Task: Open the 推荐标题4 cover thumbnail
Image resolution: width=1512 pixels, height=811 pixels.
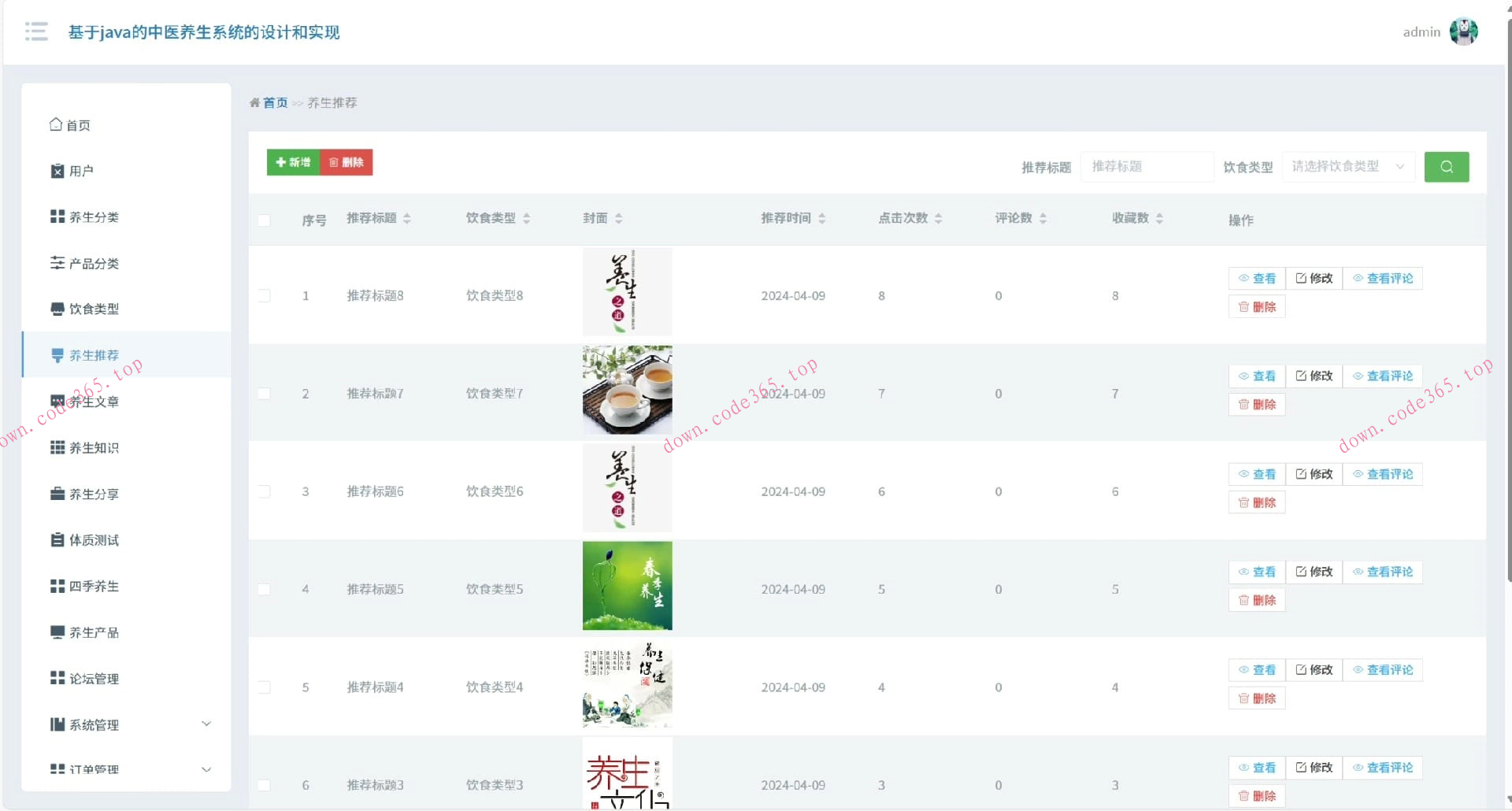Action: coord(628,684)
